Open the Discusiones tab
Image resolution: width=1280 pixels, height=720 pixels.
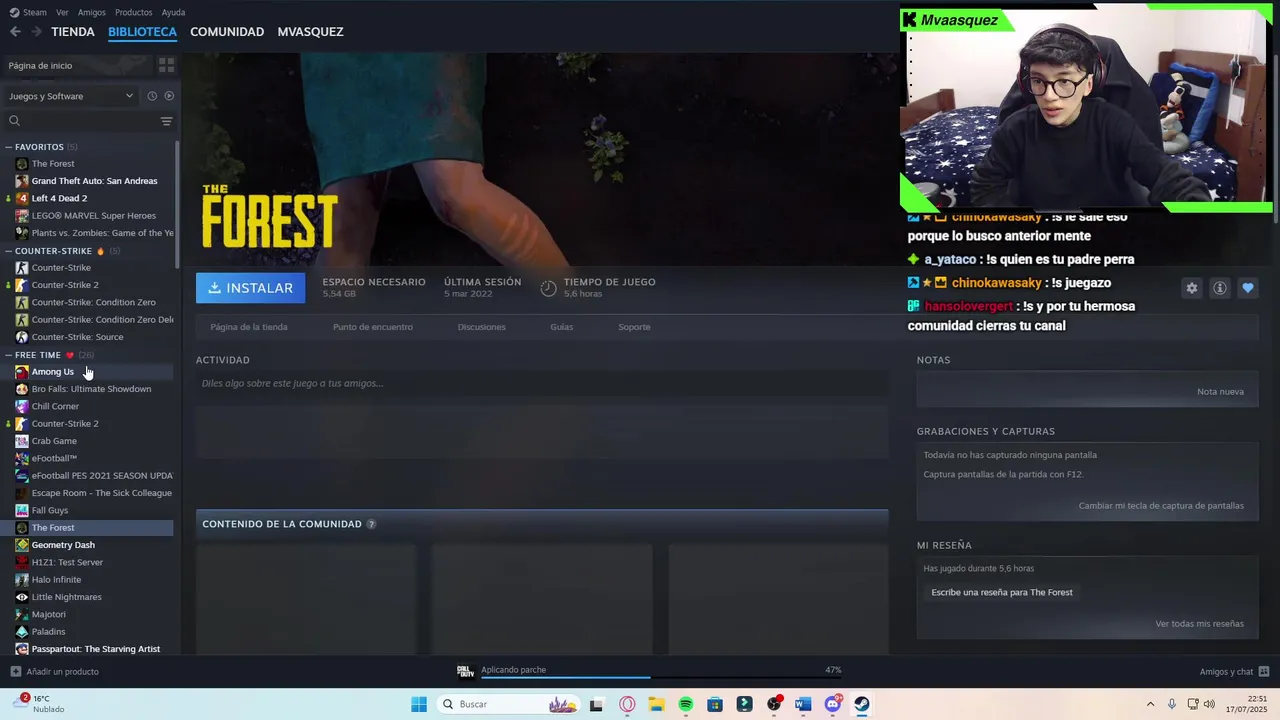[x=481, y=327]
